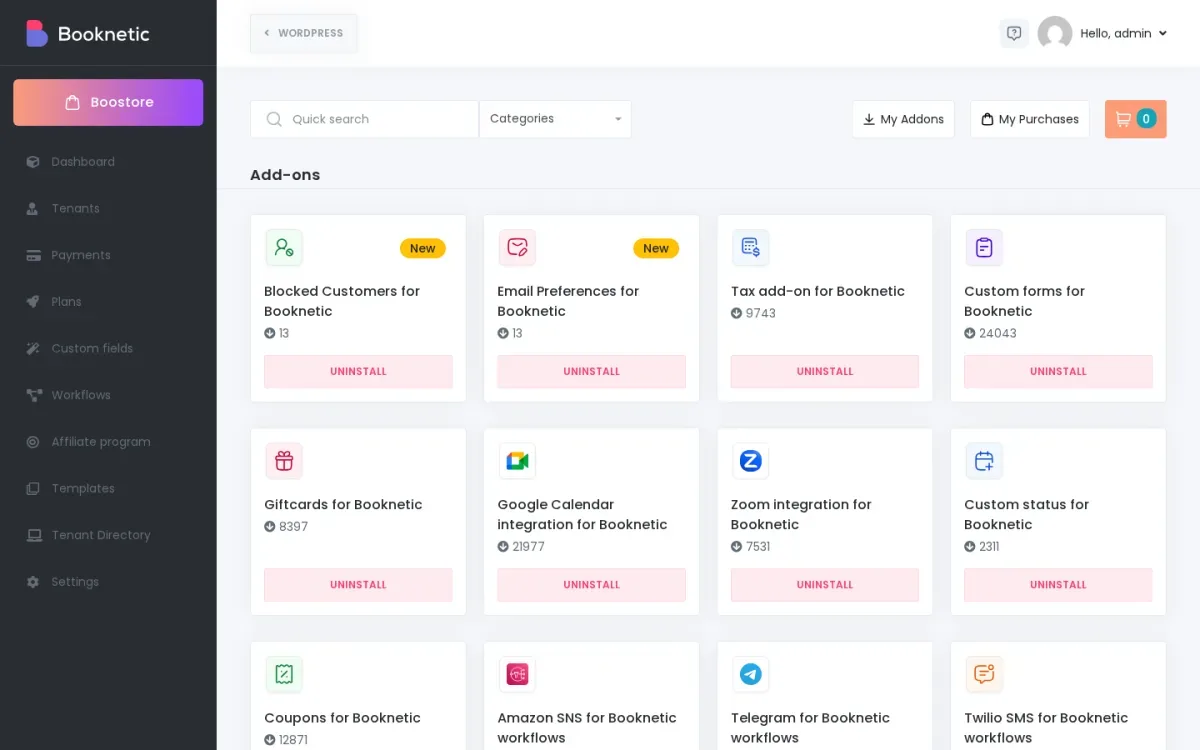This screenshot has width=1200, height=750.
Task: Click the Tax add-on for Booknetic title
Action: coord(818,291)
